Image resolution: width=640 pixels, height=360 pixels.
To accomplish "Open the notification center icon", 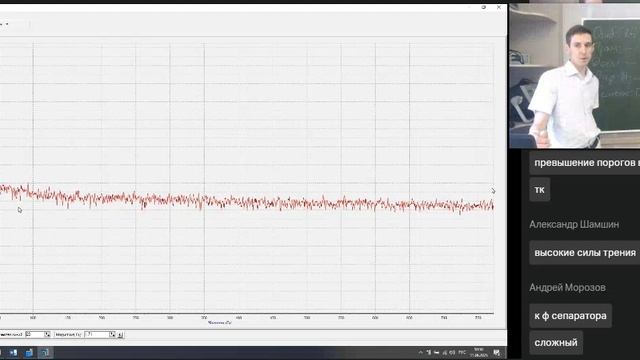I will pos(497,353).
